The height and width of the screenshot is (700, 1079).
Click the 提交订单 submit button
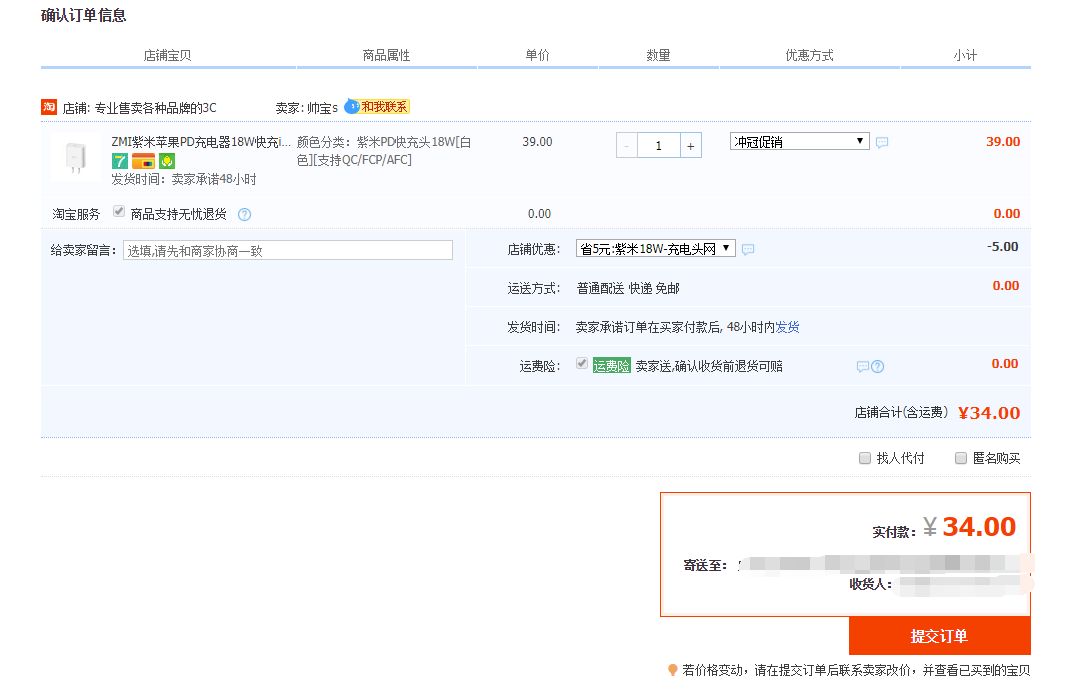click(939, 636)
